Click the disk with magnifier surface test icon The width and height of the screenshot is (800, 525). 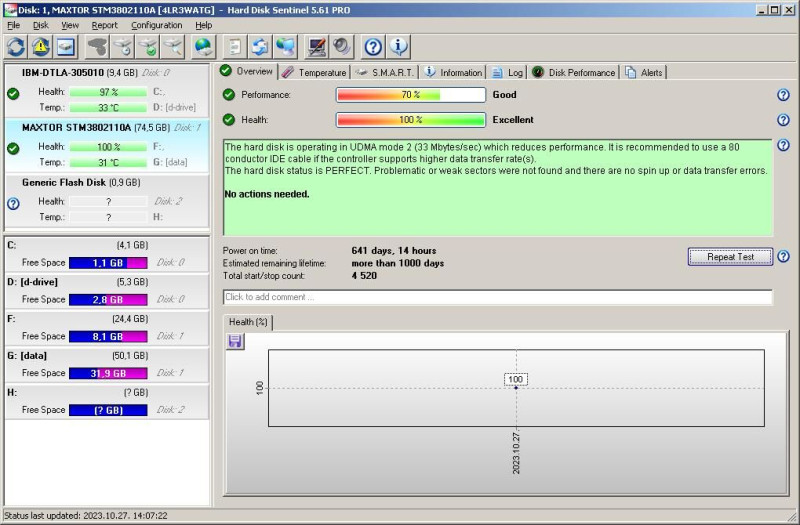173,47
